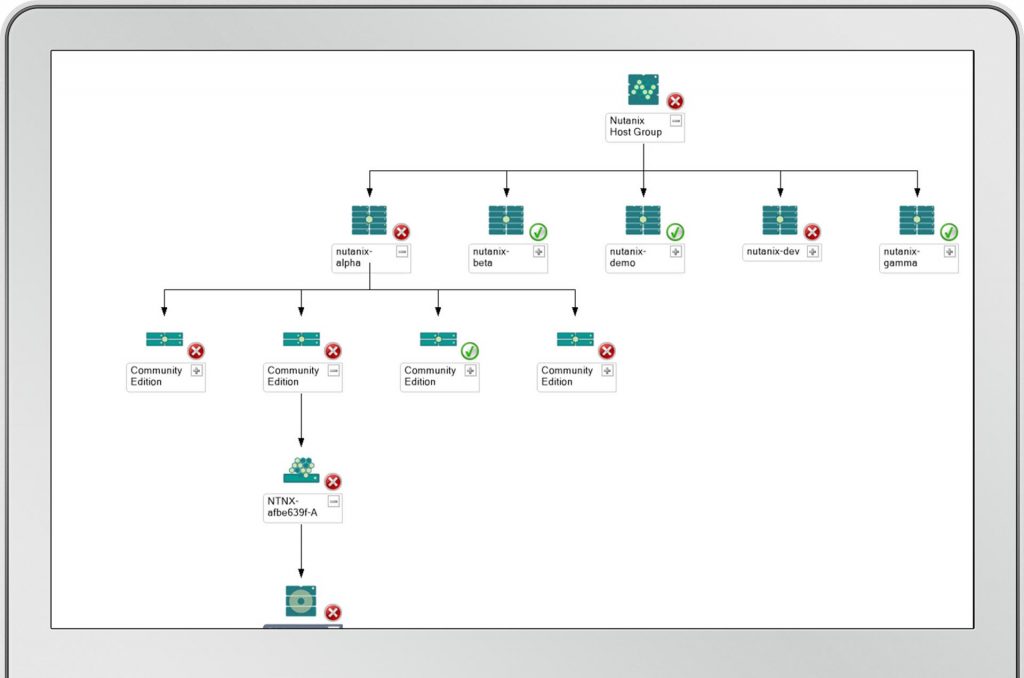Click the red error status on Nutanix Host Group

tap(675, 101)
